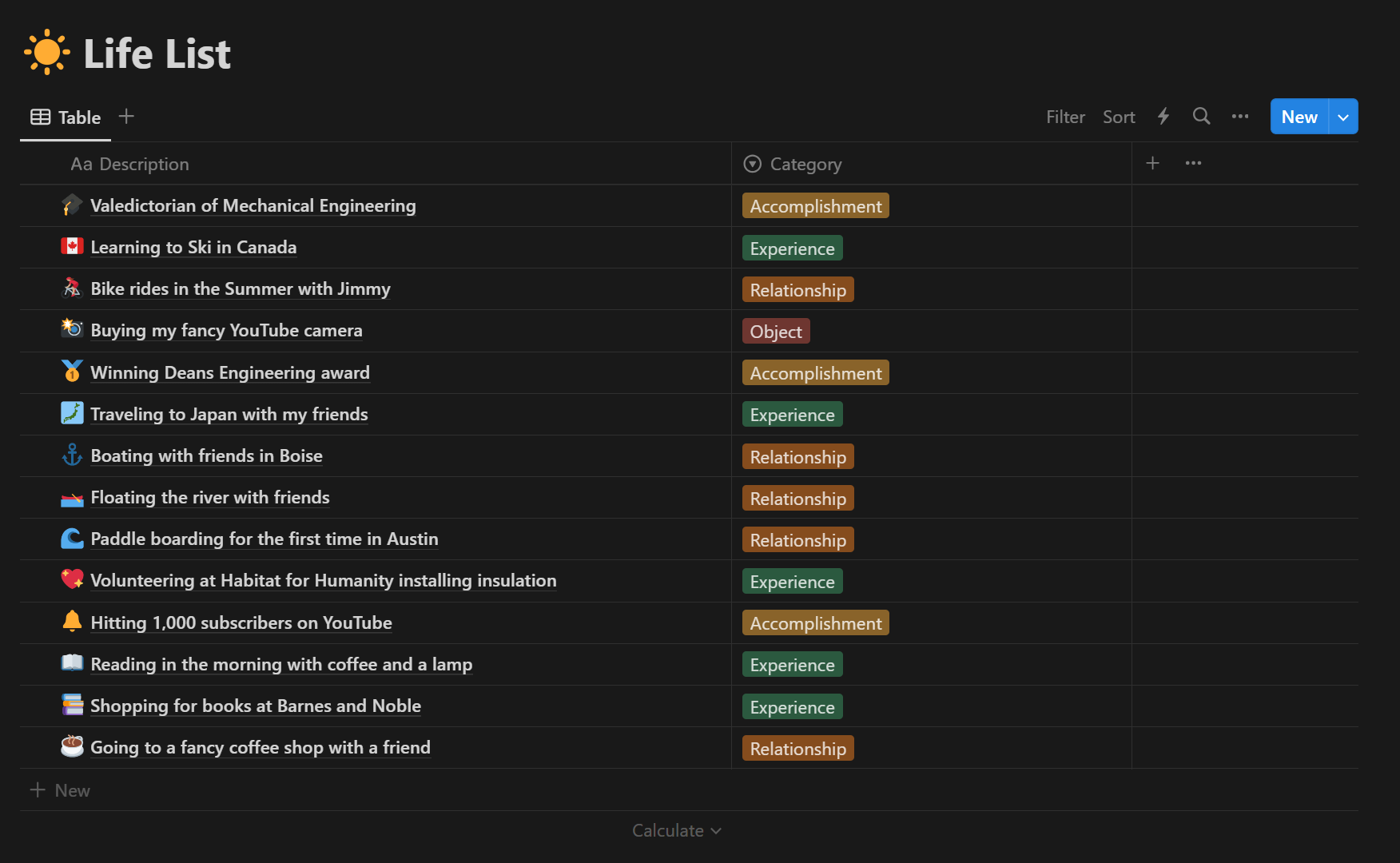Click the Canada flag icon on Ski row

coord(72,247)
